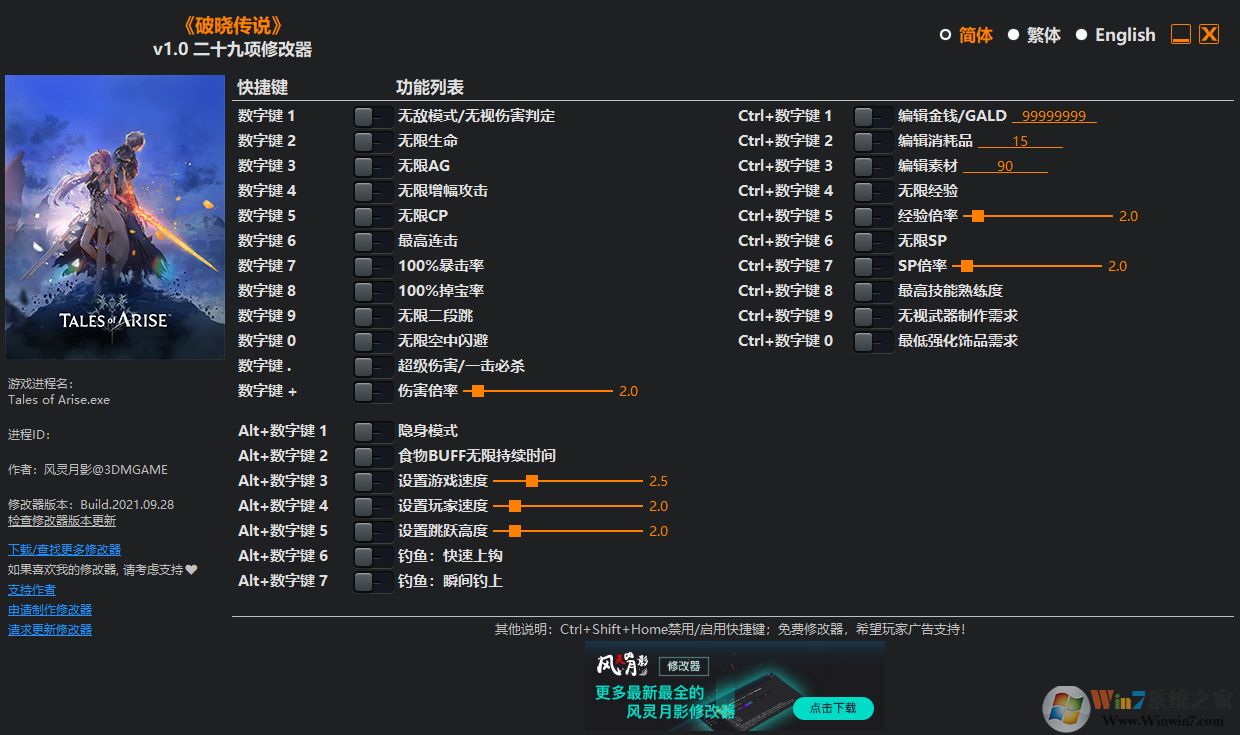Screen dimensions: 1240x735
Task: Enable 隐身模式 option
Action: (x=373, y=430)
